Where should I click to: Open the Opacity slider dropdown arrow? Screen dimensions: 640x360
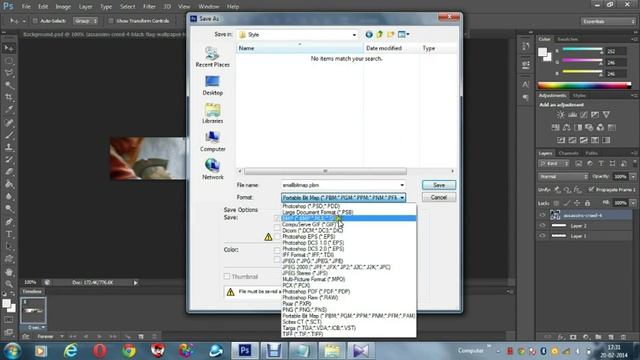(x=633, y=177)
